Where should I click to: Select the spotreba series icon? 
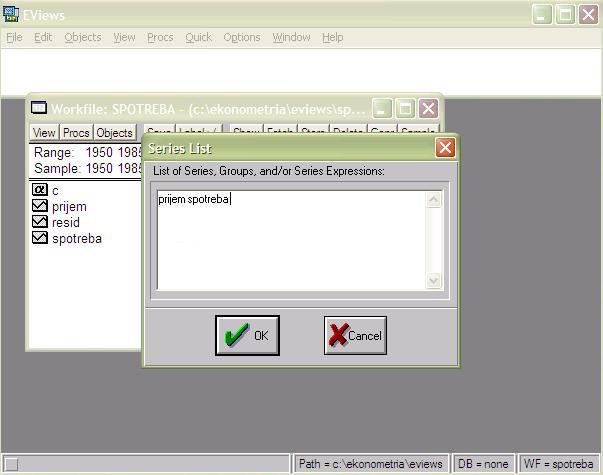pyautogui.click(x=40, y=238)
